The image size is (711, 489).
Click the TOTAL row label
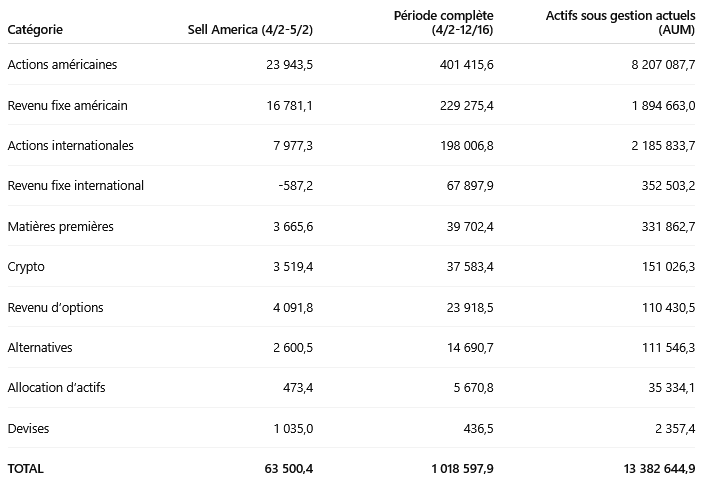click(x=26, y=468)
